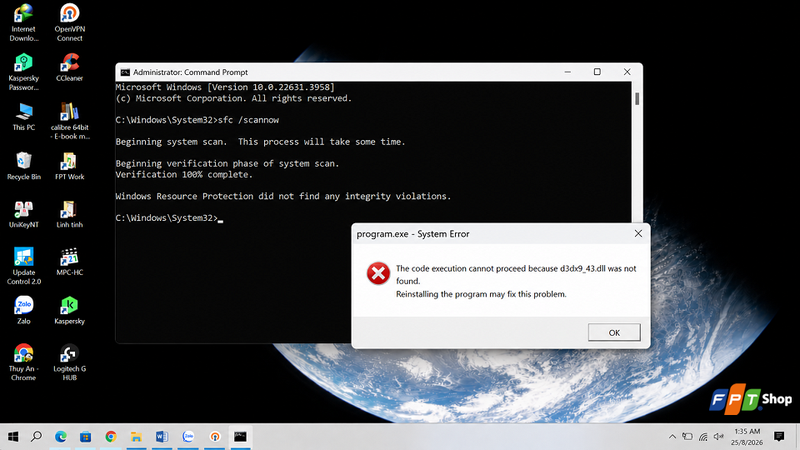Switch to Word in the taskbar
The width and height of the screenshot is (800, 450).
(x=162, y=437)
